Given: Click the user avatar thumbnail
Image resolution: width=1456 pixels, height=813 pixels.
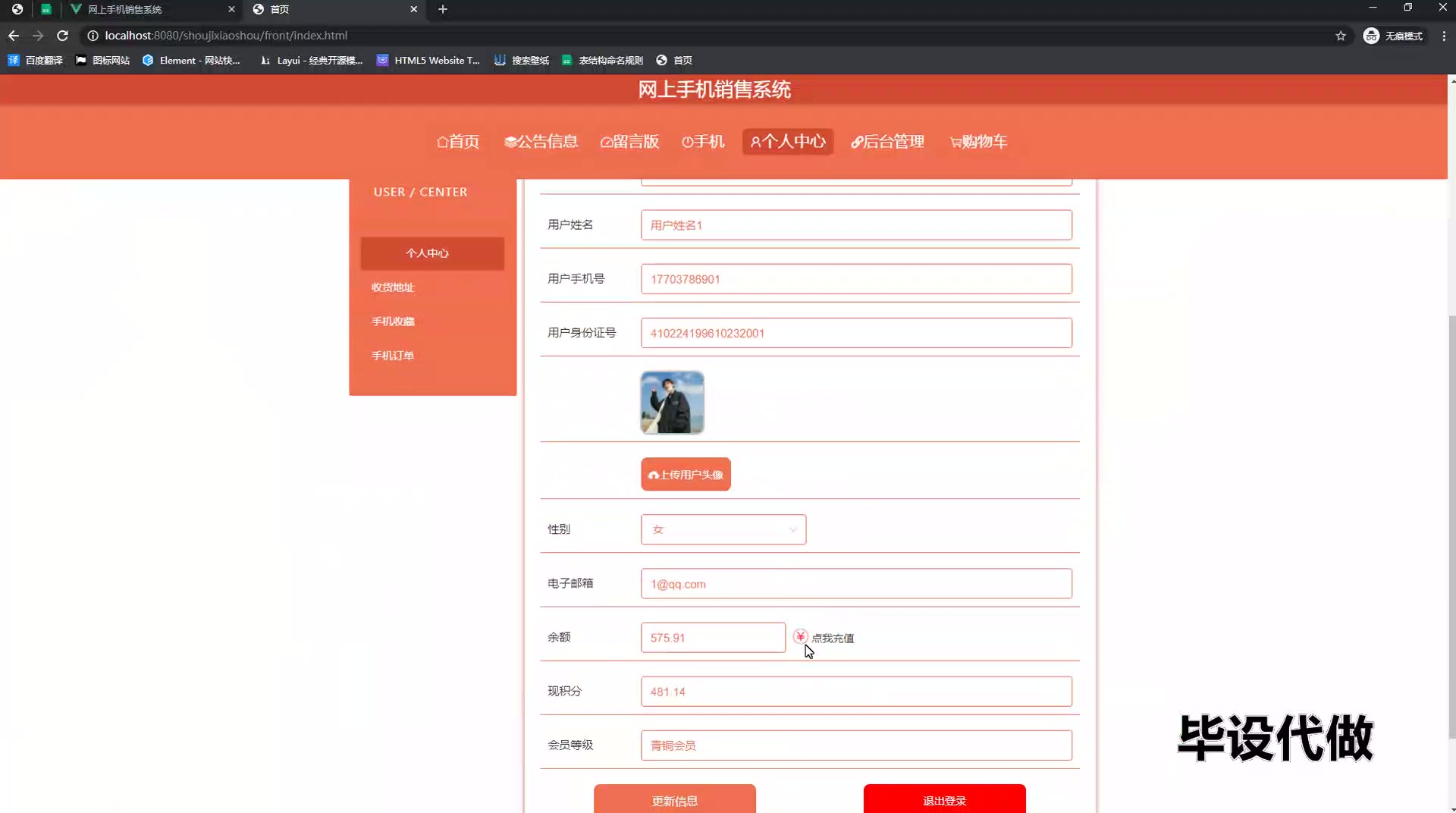Looking at the screenshot, I should point(672,402).
